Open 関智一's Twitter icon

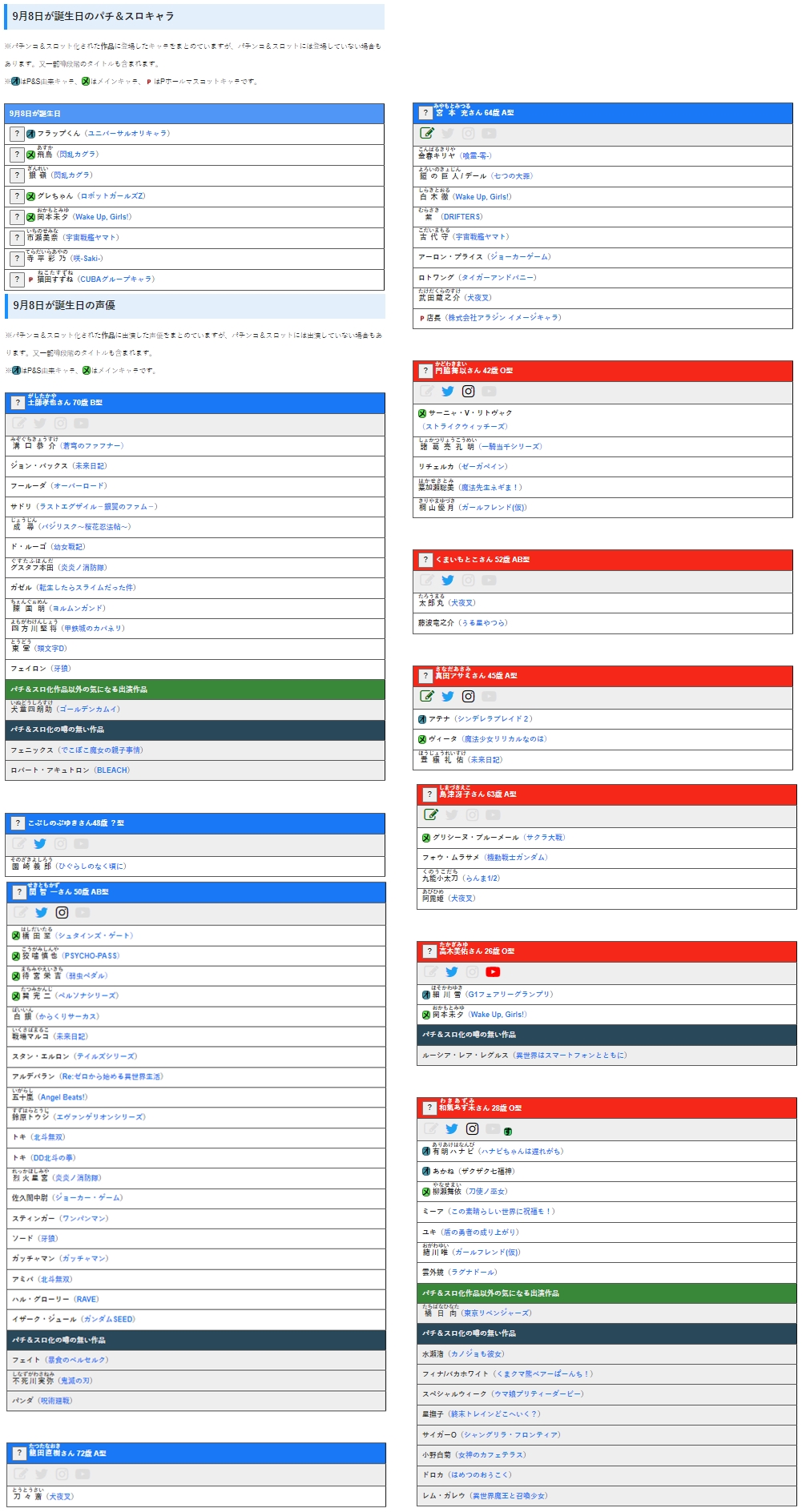(42, 913)
